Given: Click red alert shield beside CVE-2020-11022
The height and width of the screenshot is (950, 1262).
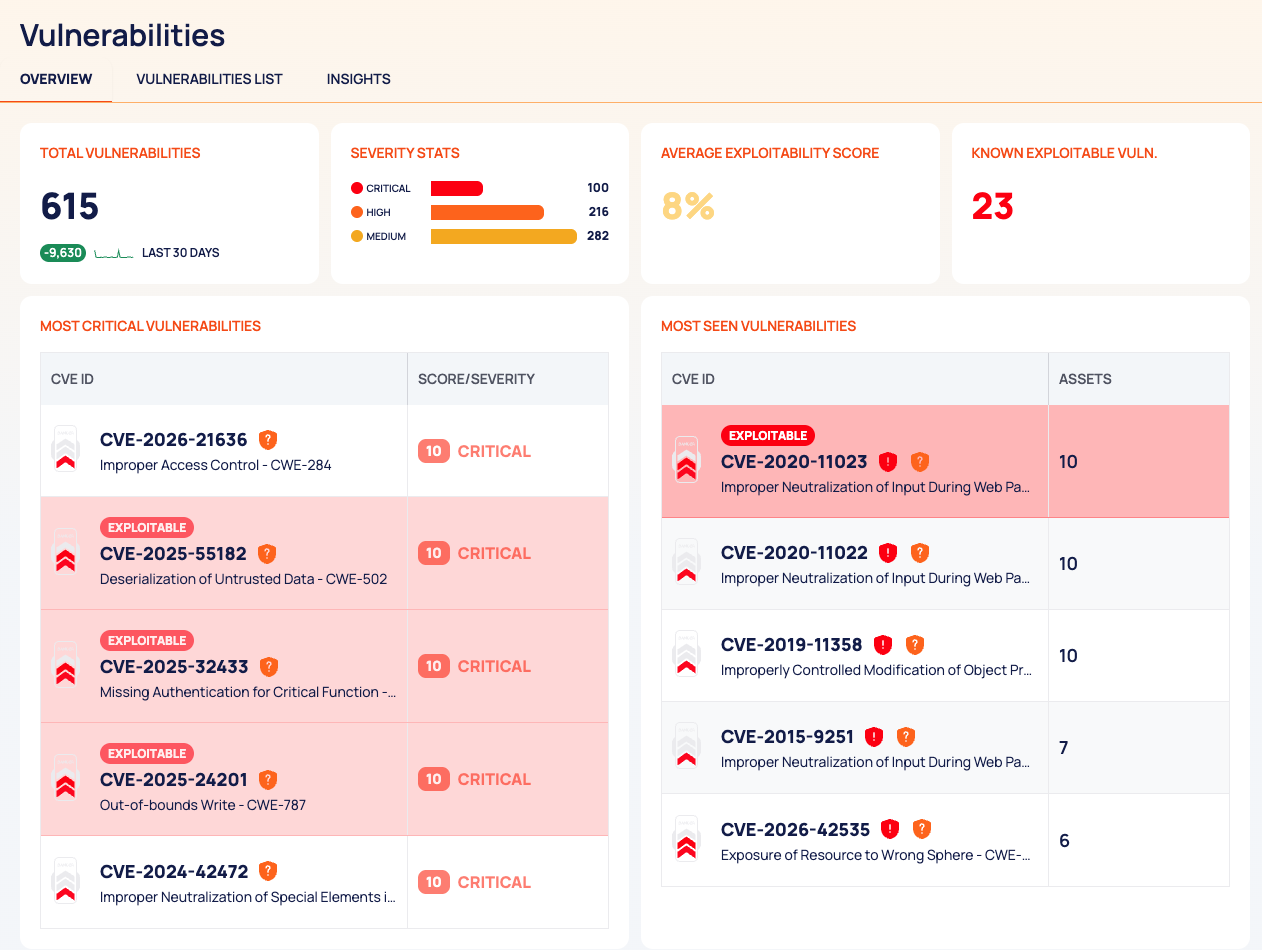Looking at the screenshot, I should point(888,552).
